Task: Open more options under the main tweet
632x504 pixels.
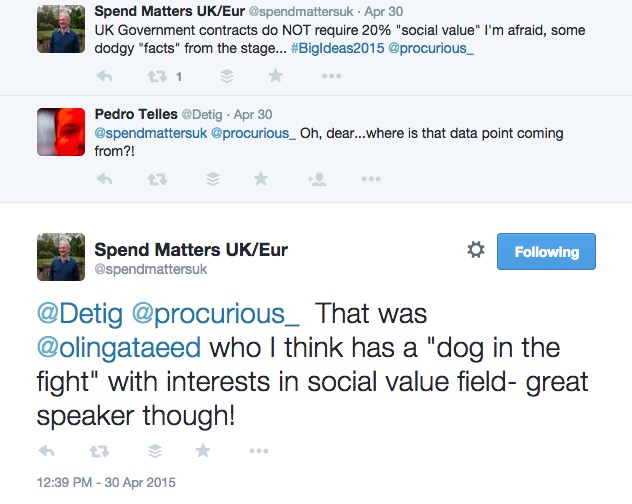Action: [257, 451]
